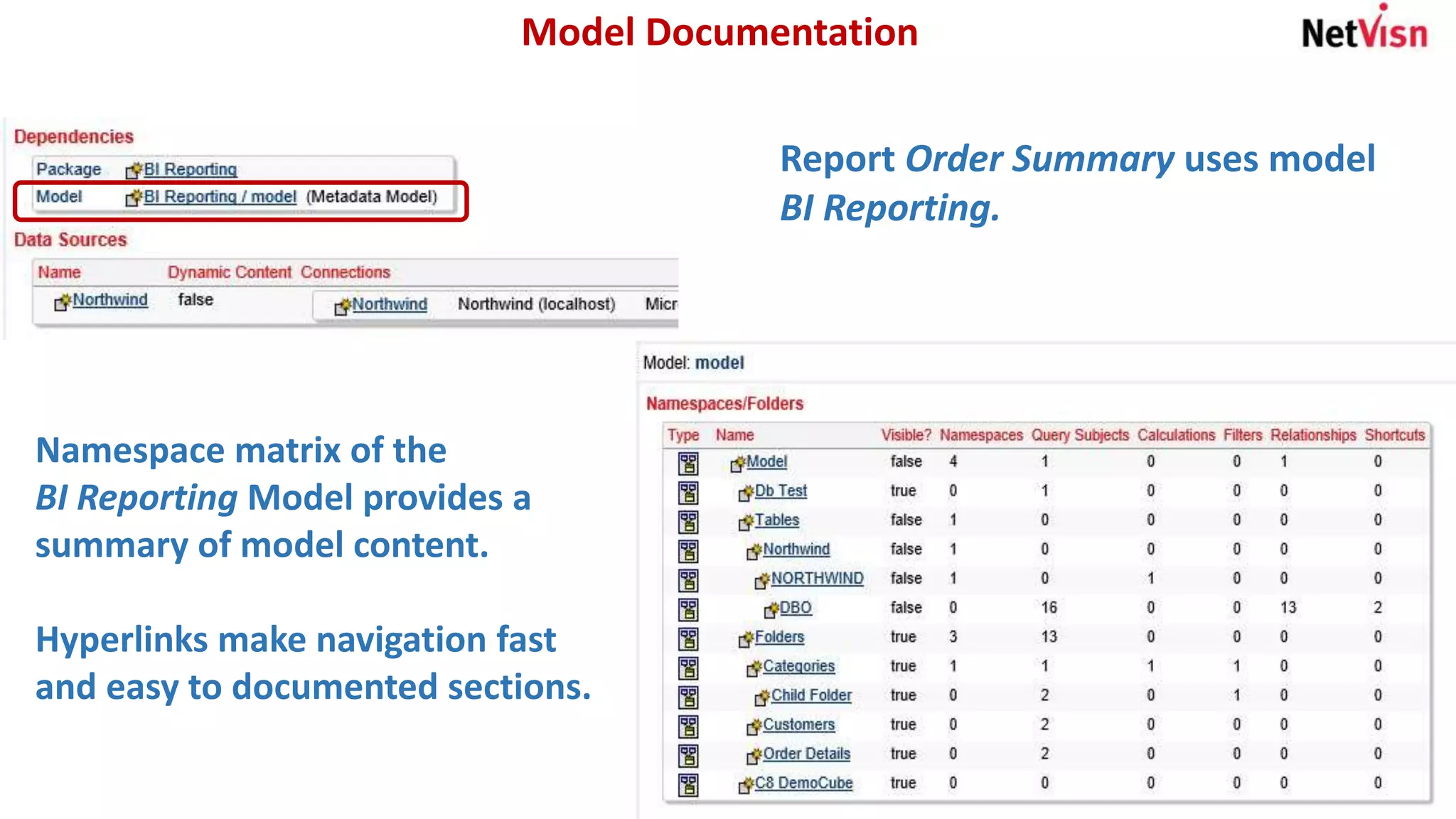Click type icon beside Categories row

tap(687, 668)
